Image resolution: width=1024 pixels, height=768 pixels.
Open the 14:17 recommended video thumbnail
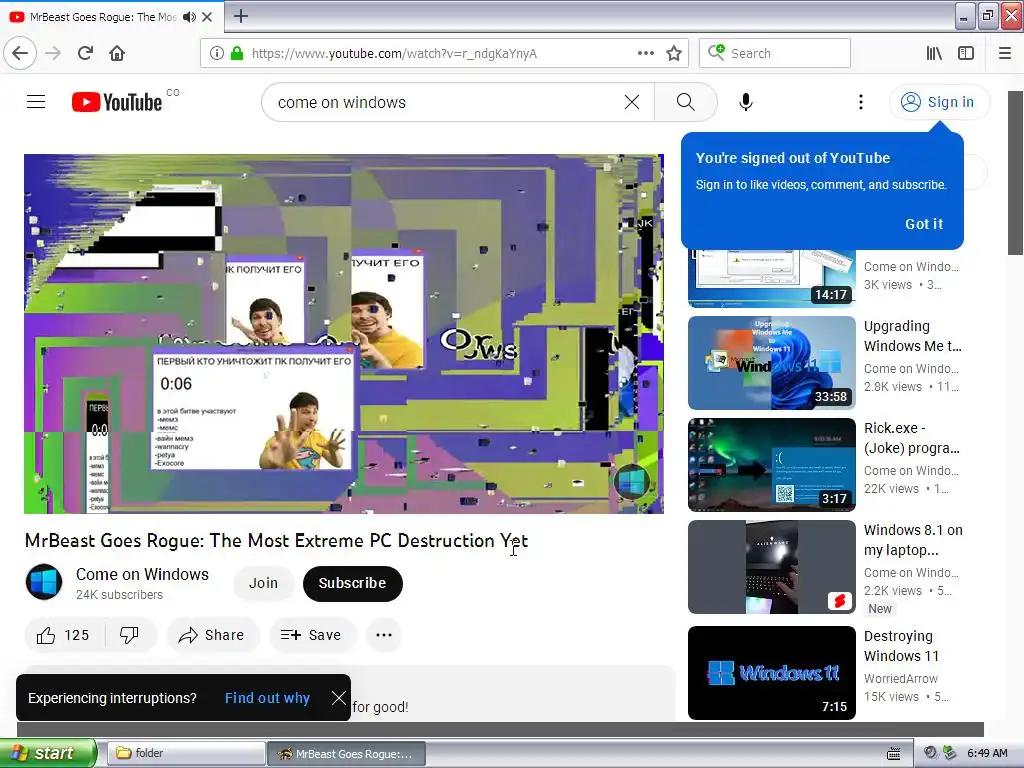click(x=771, y=278)
